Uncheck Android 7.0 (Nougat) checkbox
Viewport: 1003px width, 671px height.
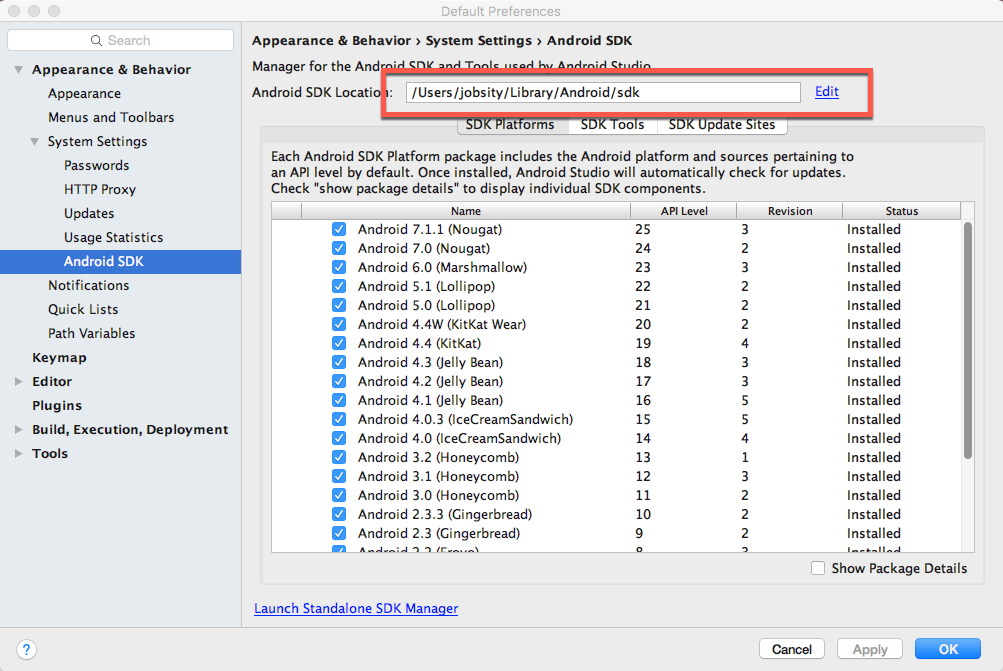coord(339,248)
